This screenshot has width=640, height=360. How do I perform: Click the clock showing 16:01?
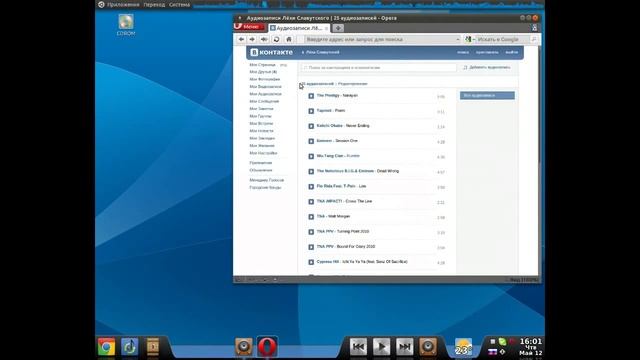click(531, 341)
